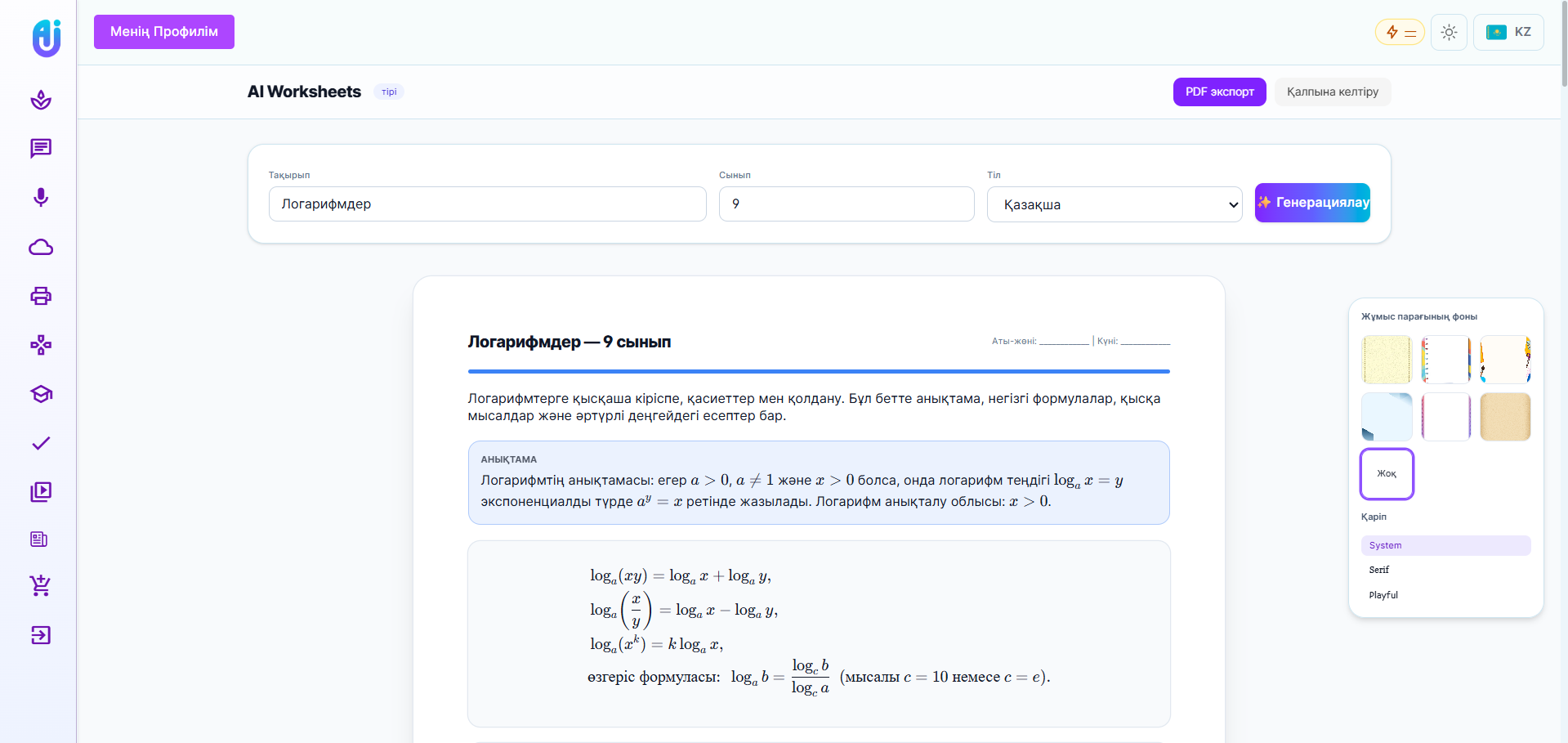Open the video library sidebar icon
Viewport: 1568px width, 743px height.
pos(41,491)
